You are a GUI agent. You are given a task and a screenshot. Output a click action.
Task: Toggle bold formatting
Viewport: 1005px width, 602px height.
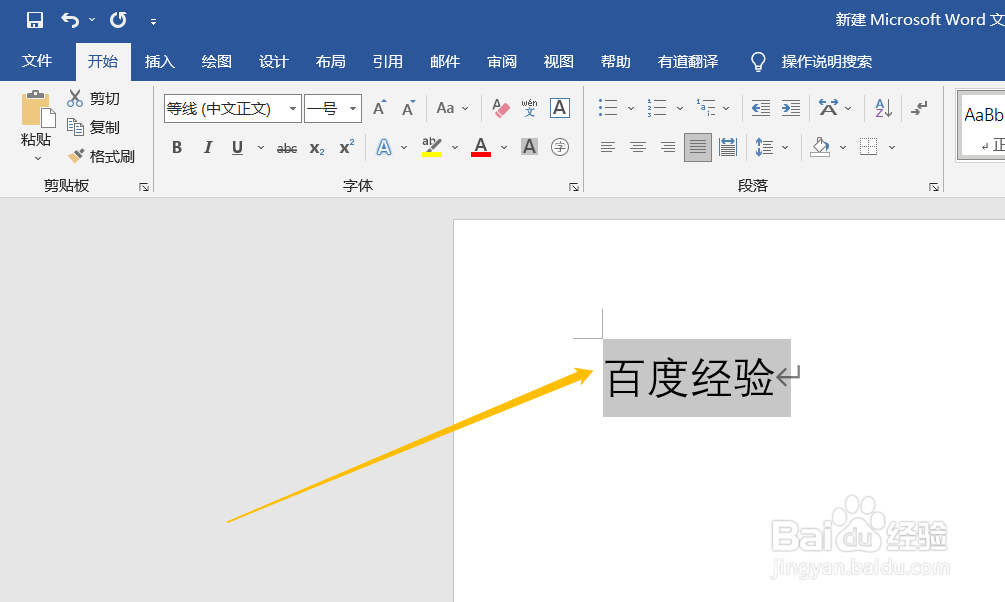pos(177,147)
